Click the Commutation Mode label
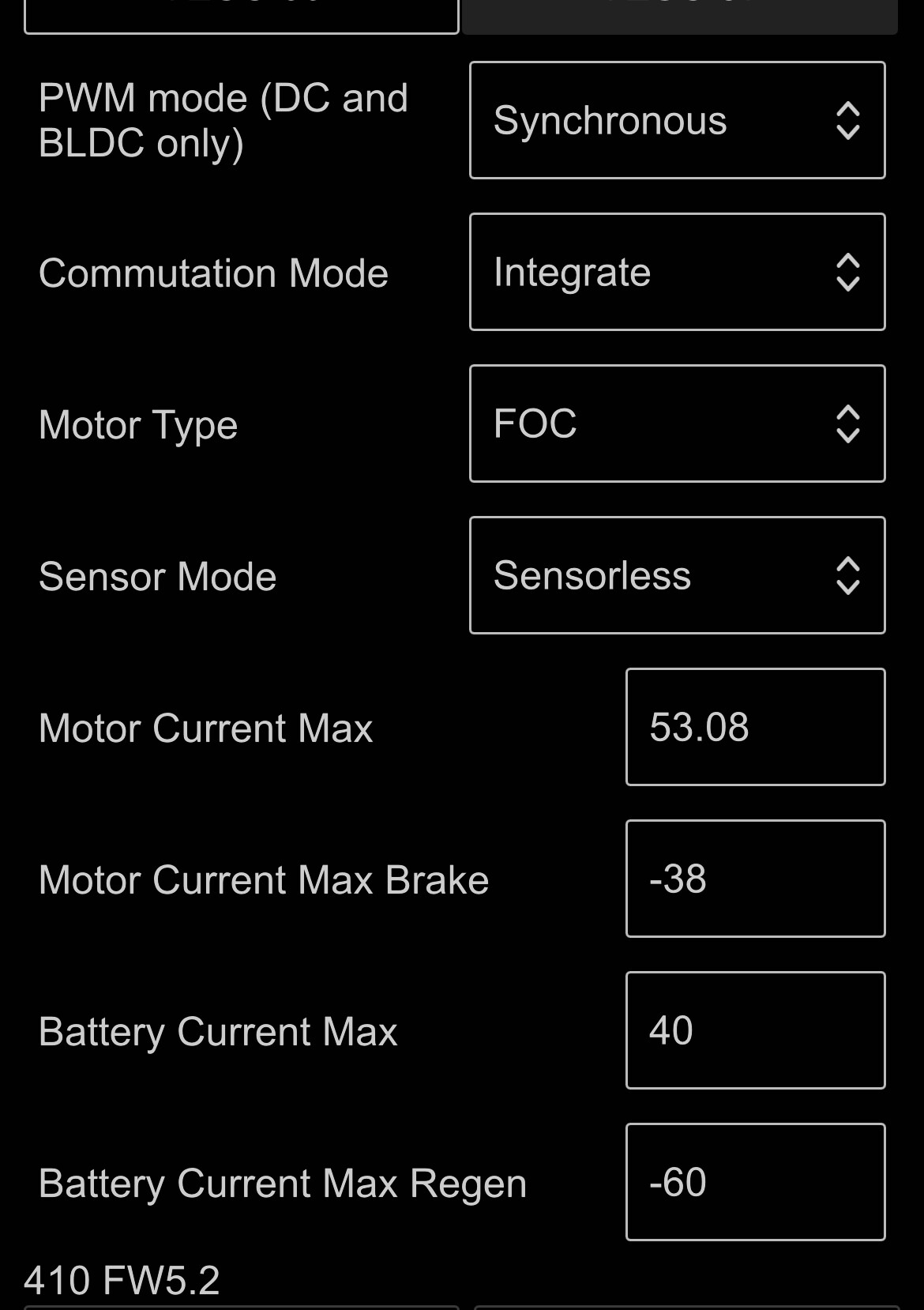This screenshot has width=924, height=1310. (x=213, y=273)
